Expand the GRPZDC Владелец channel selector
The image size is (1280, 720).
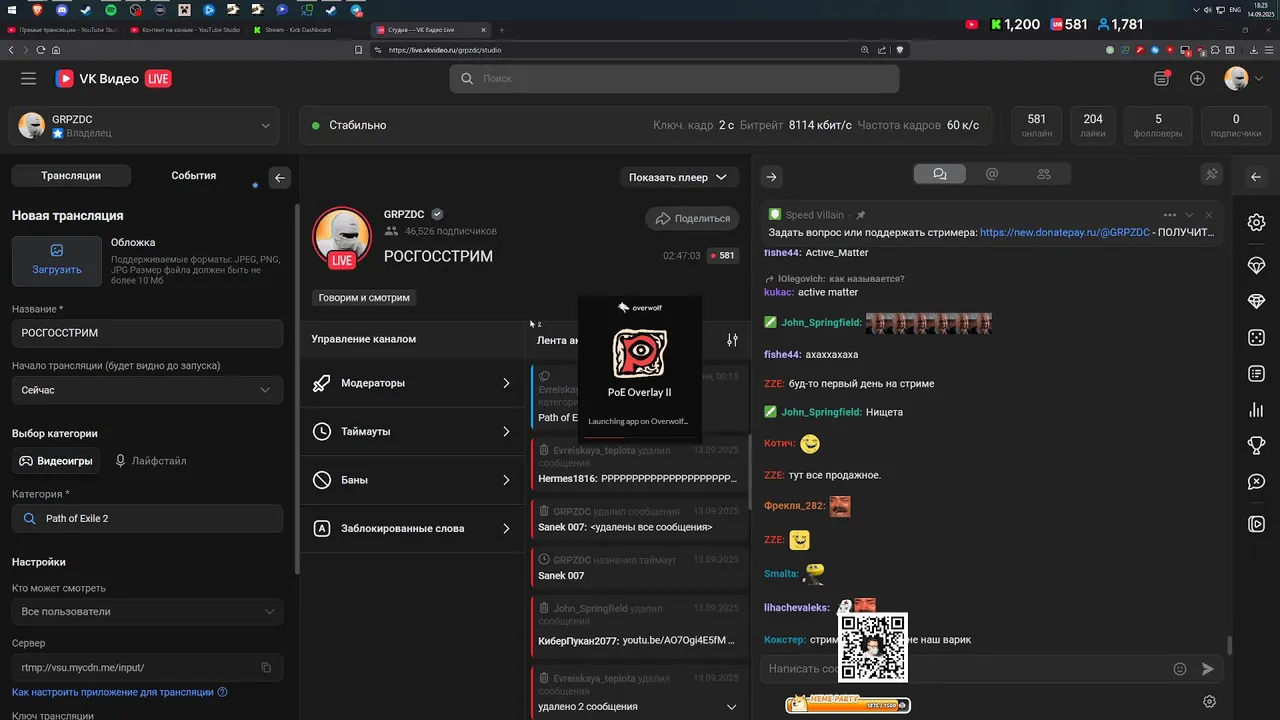146,126
